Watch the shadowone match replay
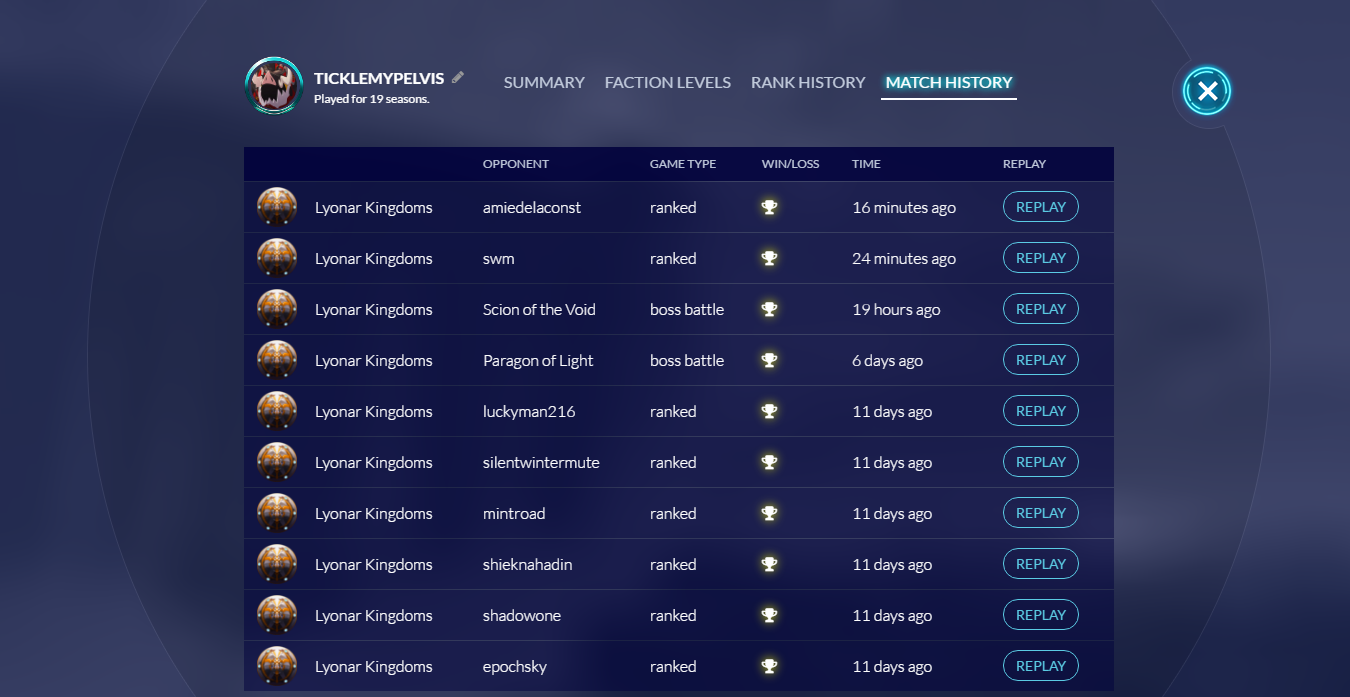Viewport: 1350px width, 697px height. (x=1041, y=615)
